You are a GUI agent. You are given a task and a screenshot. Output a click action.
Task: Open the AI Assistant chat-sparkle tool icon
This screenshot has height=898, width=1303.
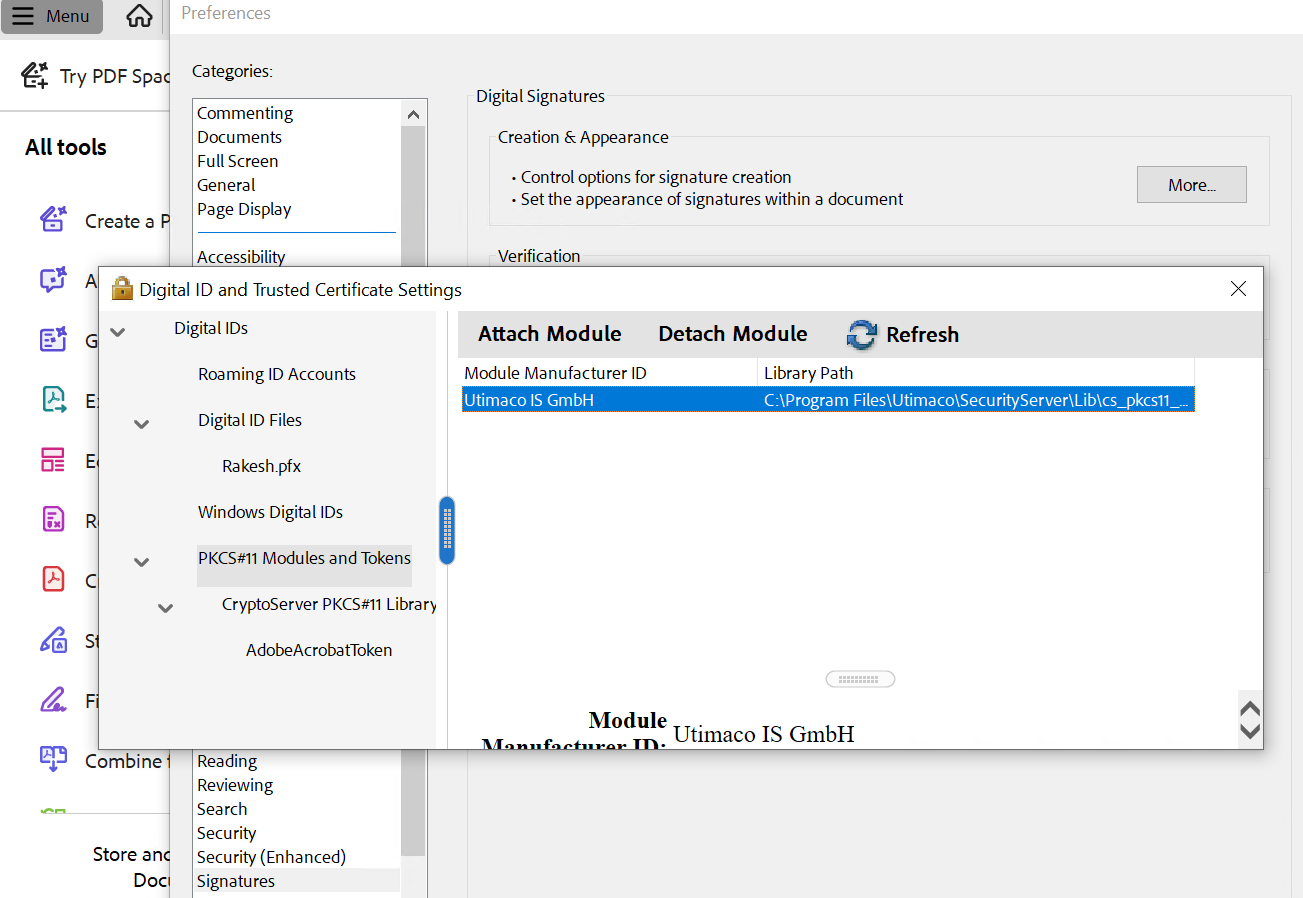pos(53,280)
